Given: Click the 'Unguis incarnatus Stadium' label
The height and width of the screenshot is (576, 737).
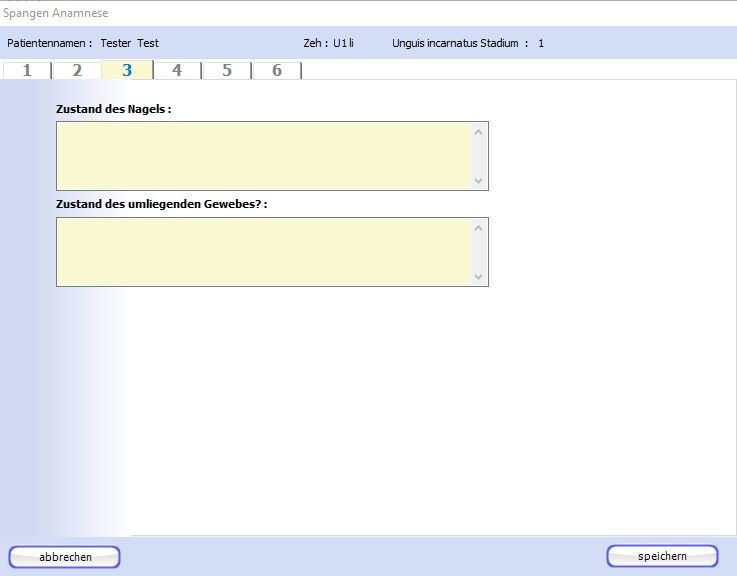Looking at the screenshot, I should coord(454,43).
